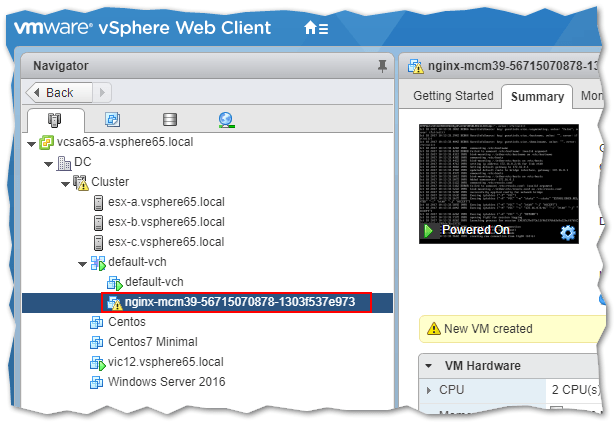Collapse the Cluster node
The image size is (616, 425).
(66, 184)
